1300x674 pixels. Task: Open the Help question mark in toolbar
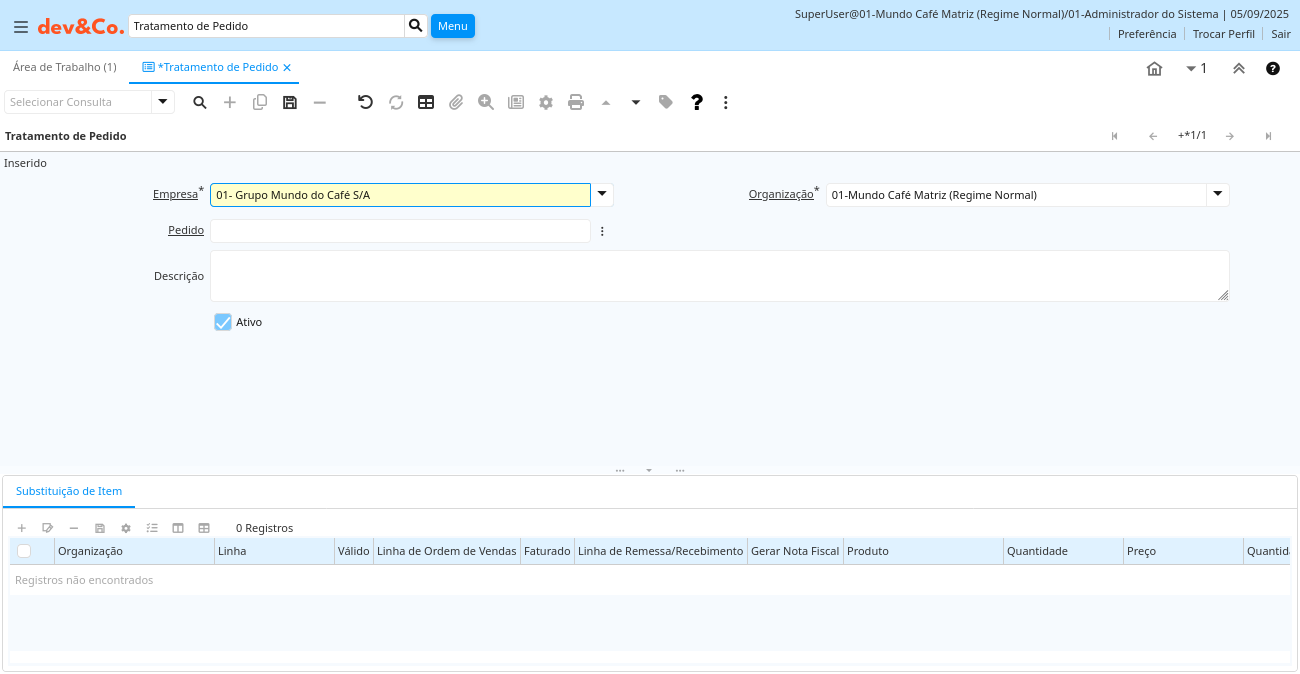point(697,102)
